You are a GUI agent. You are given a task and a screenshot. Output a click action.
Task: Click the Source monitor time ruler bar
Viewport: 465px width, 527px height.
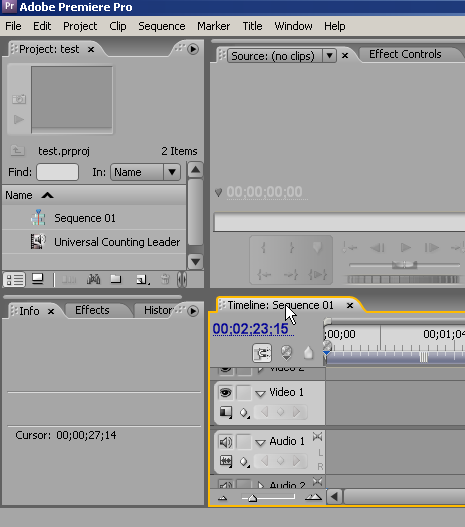tap(339, 222)
